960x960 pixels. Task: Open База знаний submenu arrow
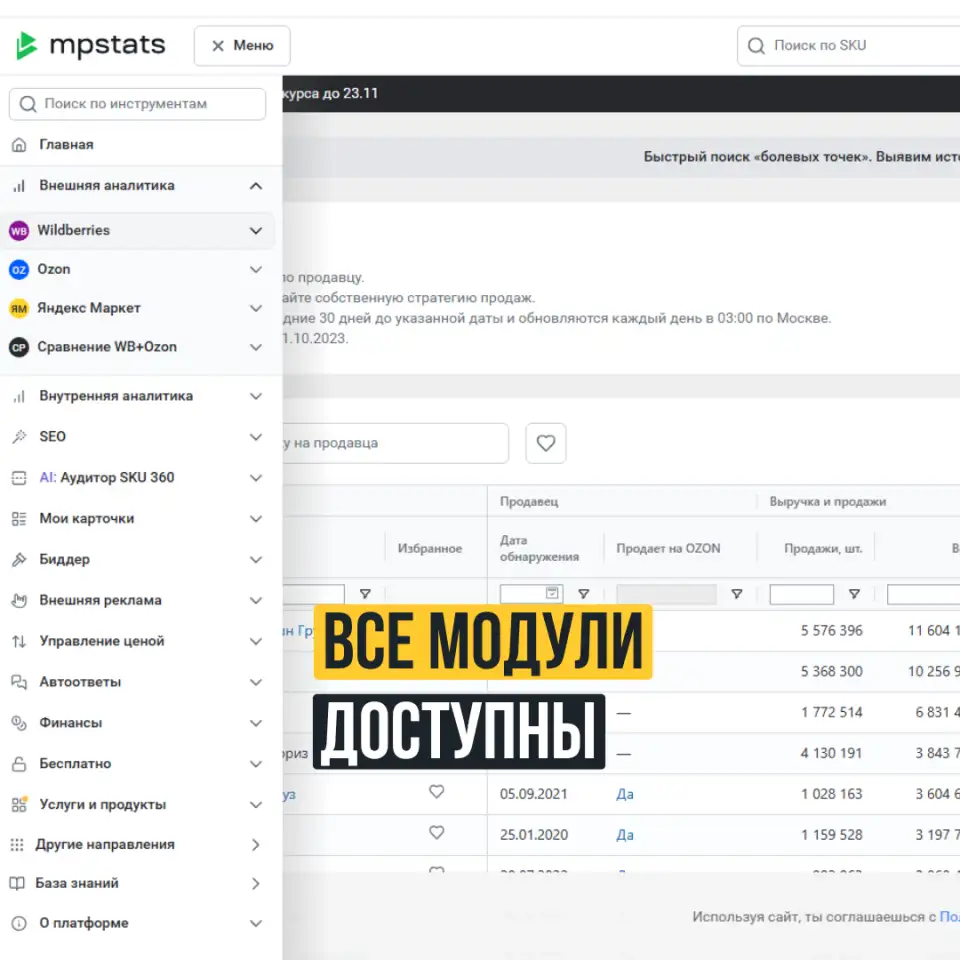tap(256, 883)
